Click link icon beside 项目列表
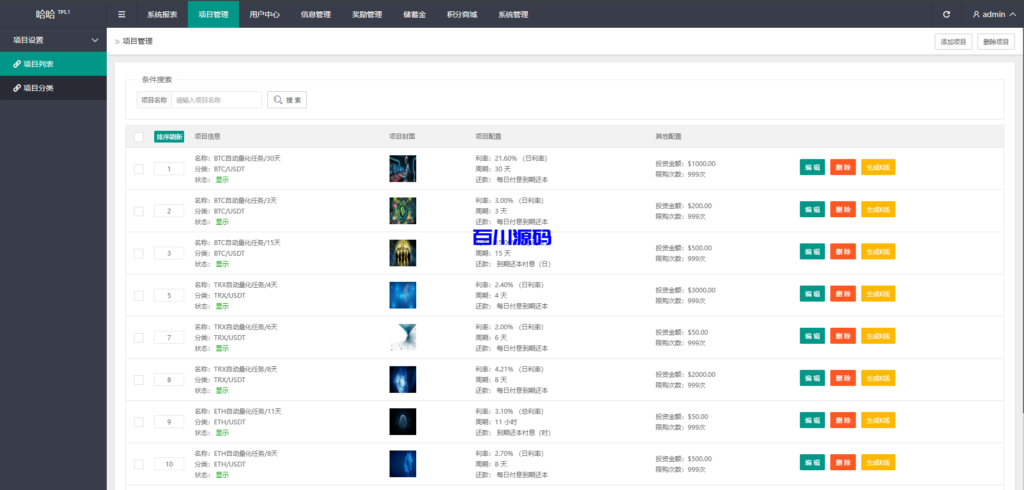1024x490 pixels. click(x=16, y=63)
